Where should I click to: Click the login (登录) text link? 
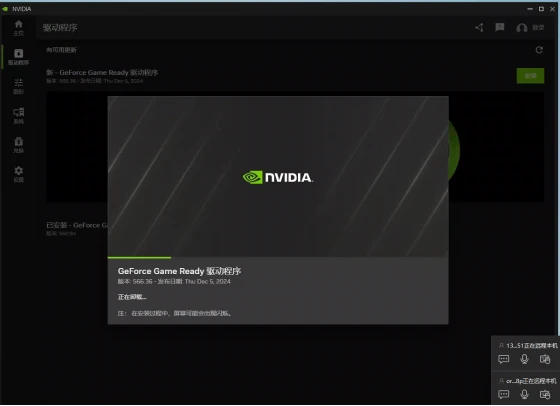click(x=538, y=27)
